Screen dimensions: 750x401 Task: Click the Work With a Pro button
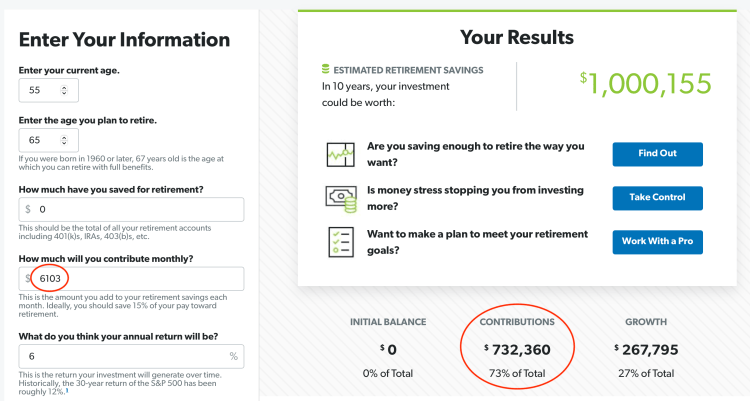tap(657, 242)
